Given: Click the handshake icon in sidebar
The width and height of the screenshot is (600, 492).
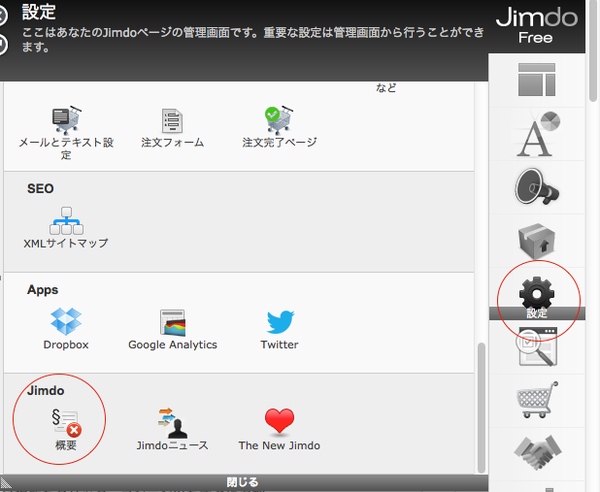Looking at the screenshot, I should pyautogui.click(x=537, y=452).
